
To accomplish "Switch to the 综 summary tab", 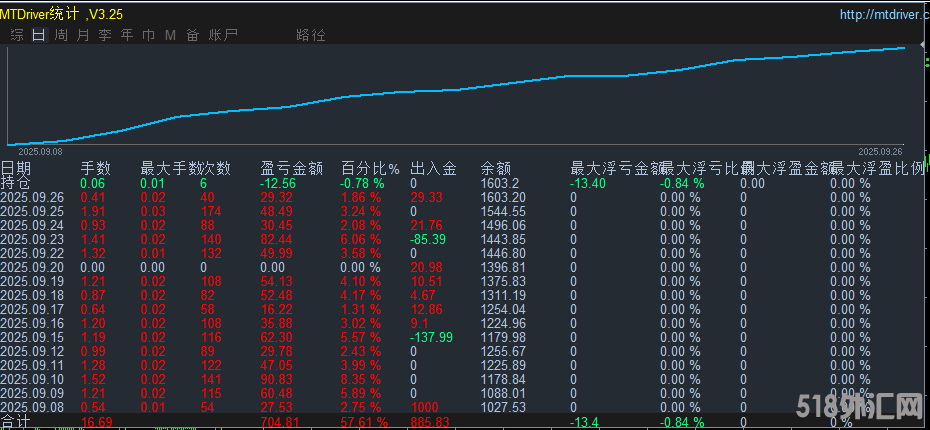I will (x=17, y=35).
